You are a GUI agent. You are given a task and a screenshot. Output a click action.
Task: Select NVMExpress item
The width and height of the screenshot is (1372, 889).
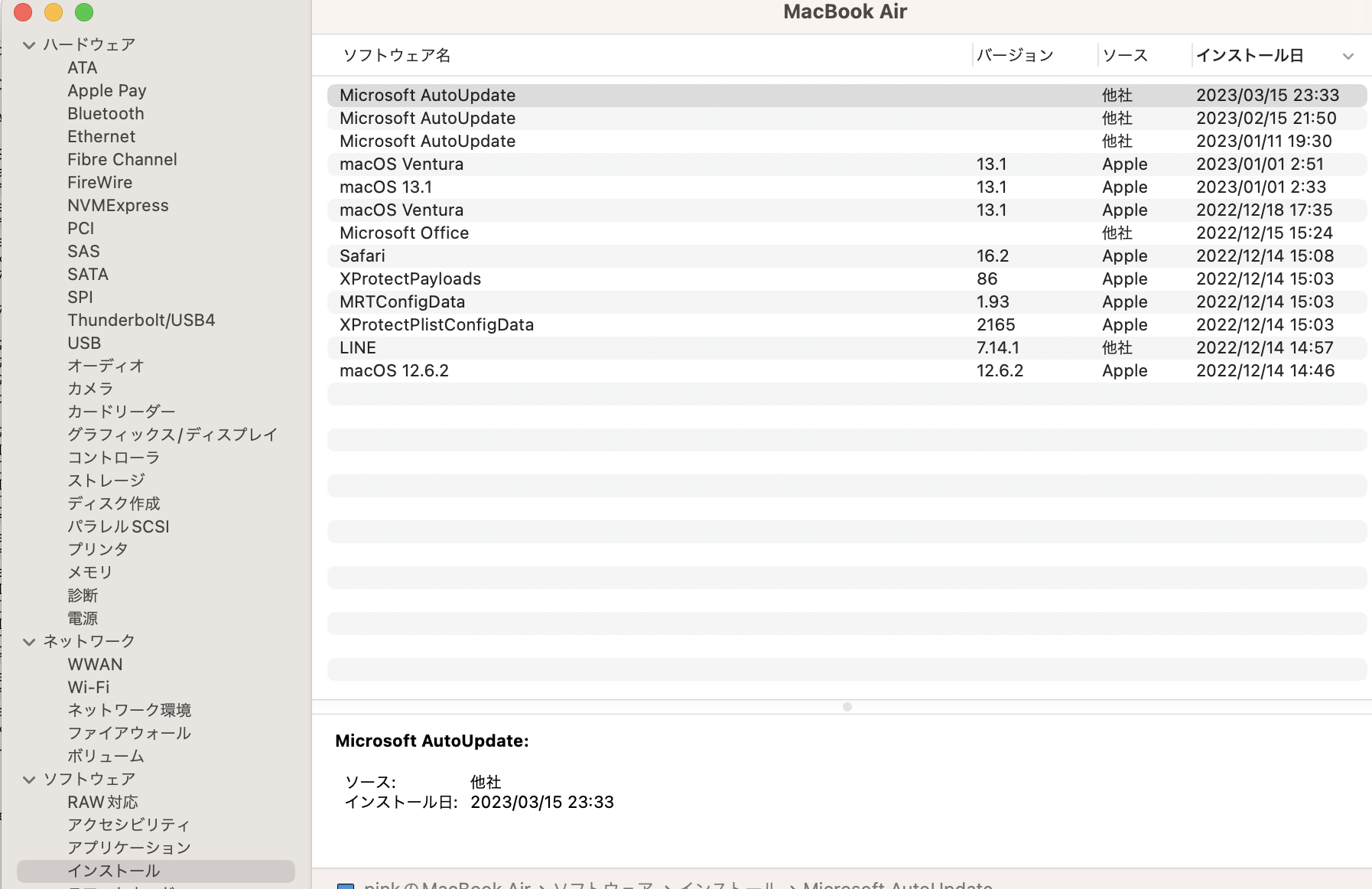tap(118, 206)
